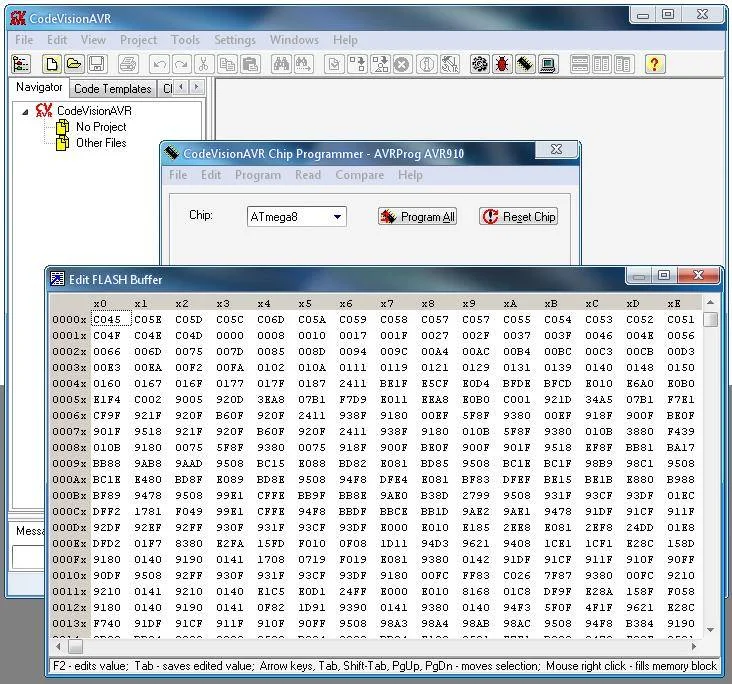Click the Program All button
The image size is (732, 684).
[x=417, y=217]
